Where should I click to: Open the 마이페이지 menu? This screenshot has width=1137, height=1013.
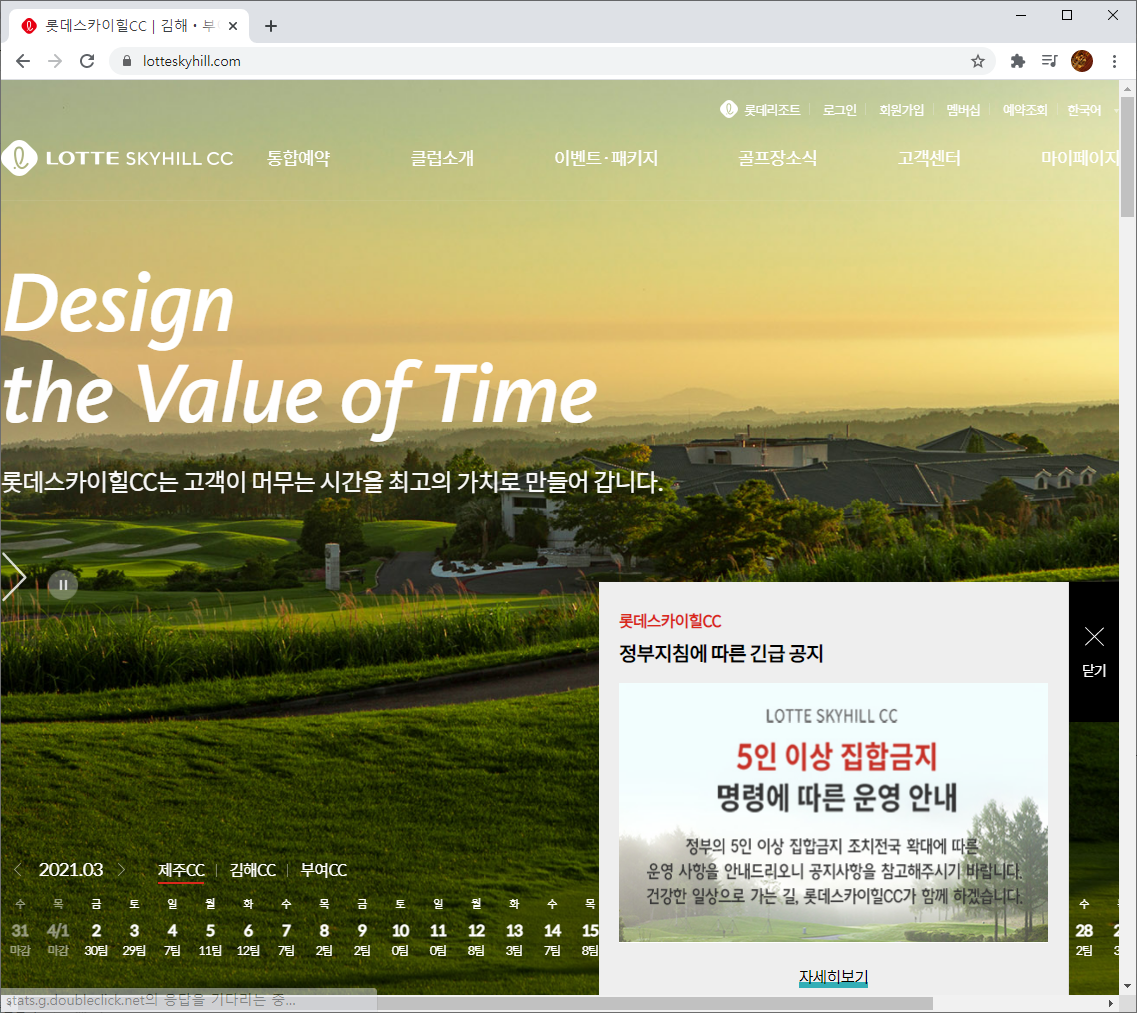(1080, 158)
